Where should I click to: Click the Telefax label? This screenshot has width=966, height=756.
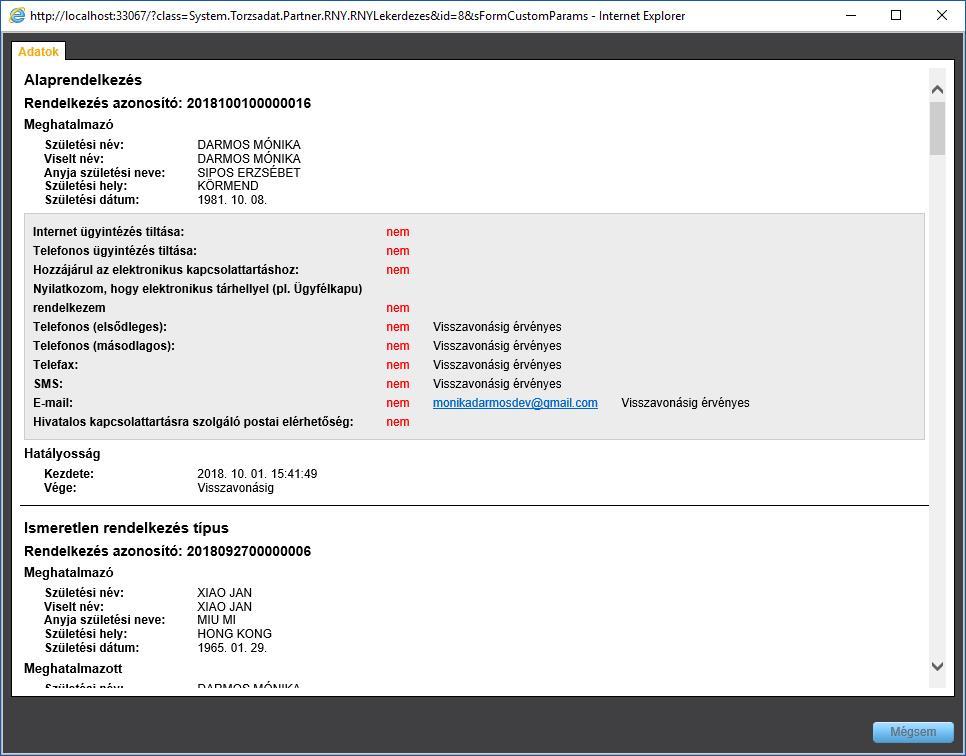coord(55,365)
